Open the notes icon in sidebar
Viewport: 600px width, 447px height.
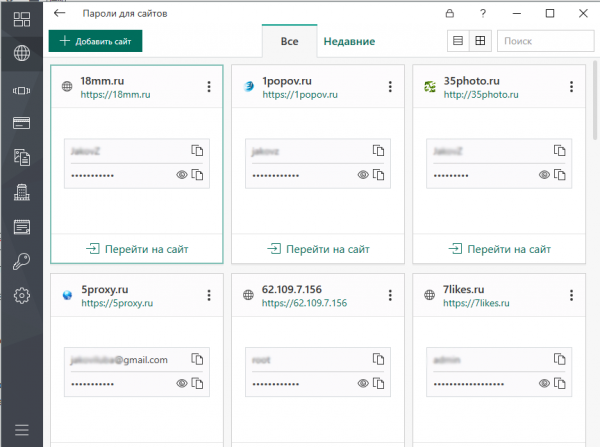coord(22,227)
